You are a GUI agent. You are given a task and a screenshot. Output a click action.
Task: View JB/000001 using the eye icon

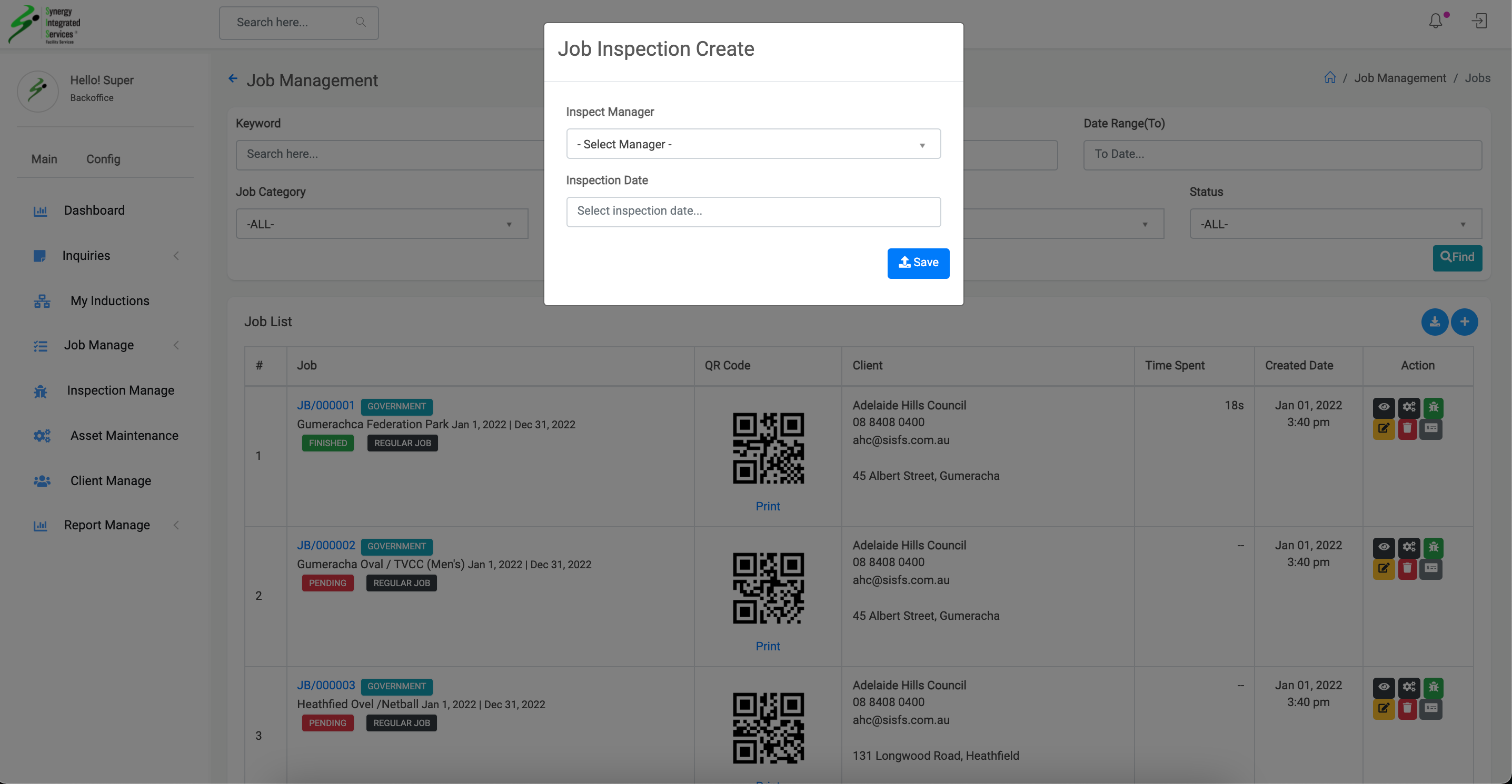point(1384,407)
